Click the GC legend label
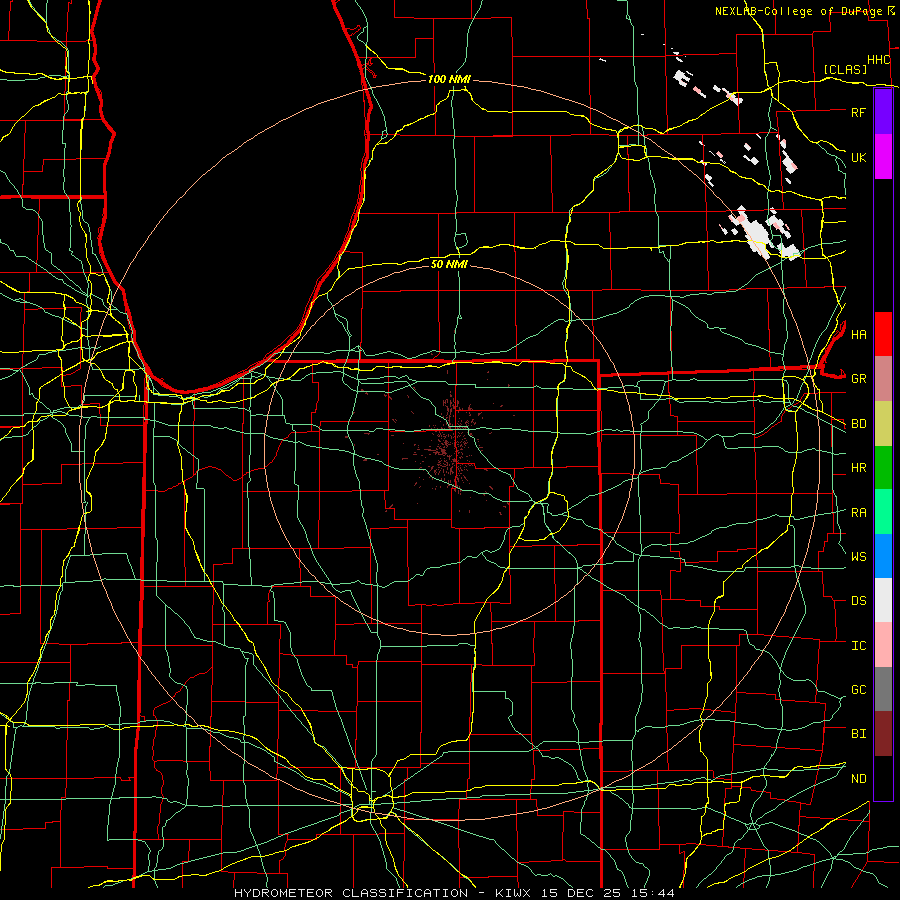 point(859,689)
